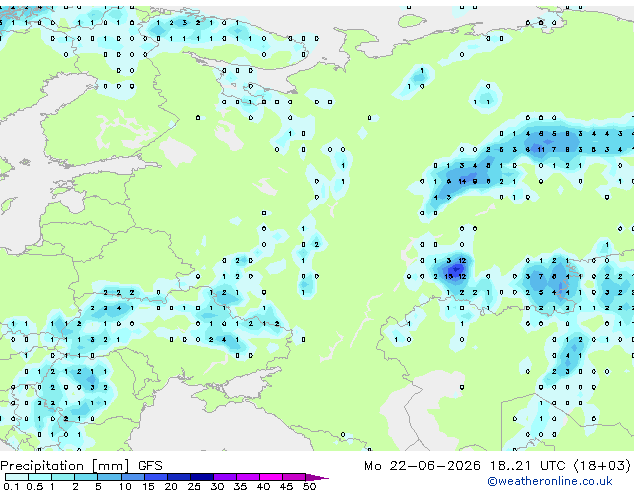Screen dimensions: 634x490
Task: Click the legend arrow tip beyond 50 mm
Action: (317, 477)
